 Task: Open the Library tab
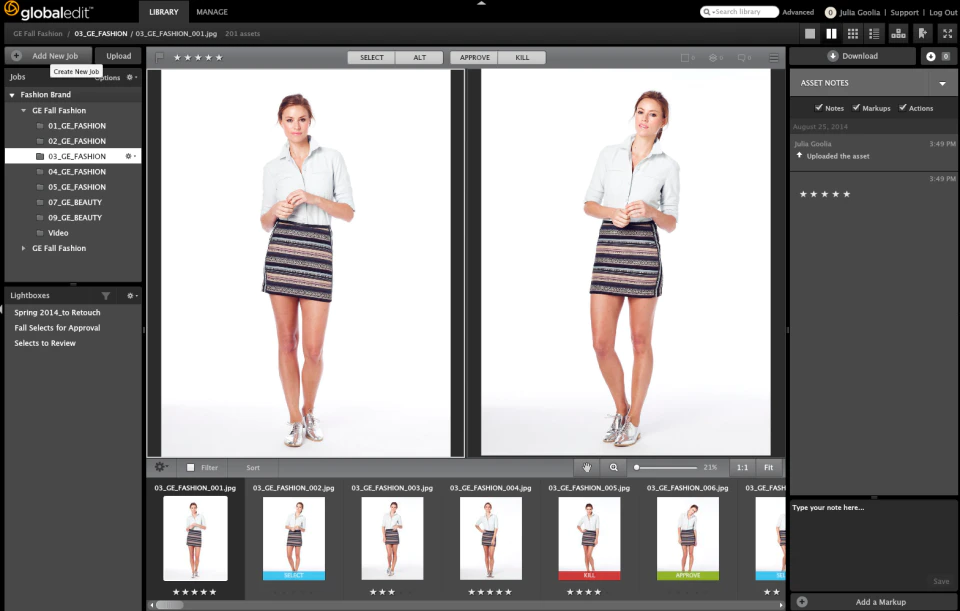(x=163, y=12)
